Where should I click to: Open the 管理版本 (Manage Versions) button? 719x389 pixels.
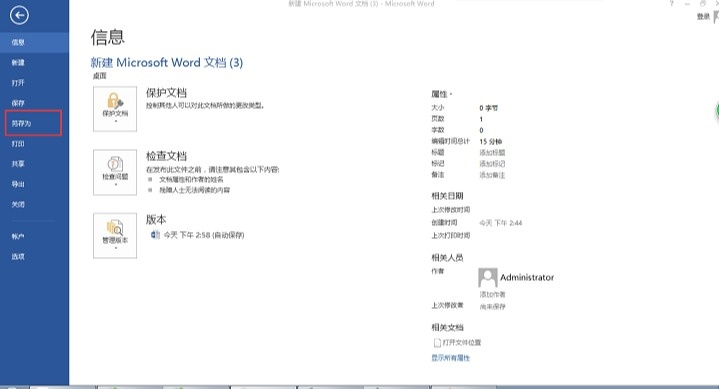[115, 235]
